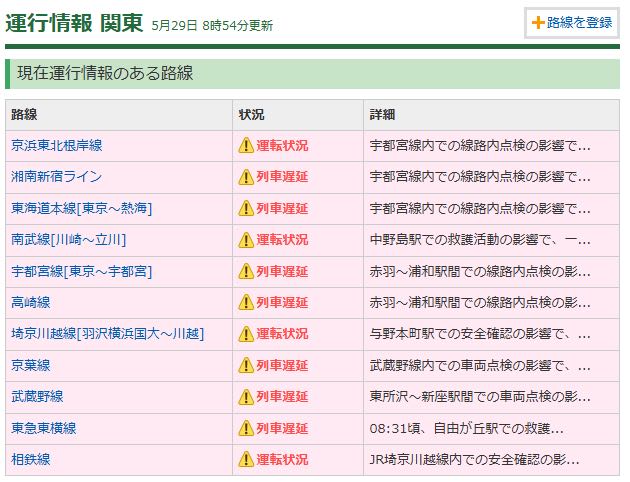
Task: Click 列車遅延 status for 東急東横線
Action: pos(282,428)
